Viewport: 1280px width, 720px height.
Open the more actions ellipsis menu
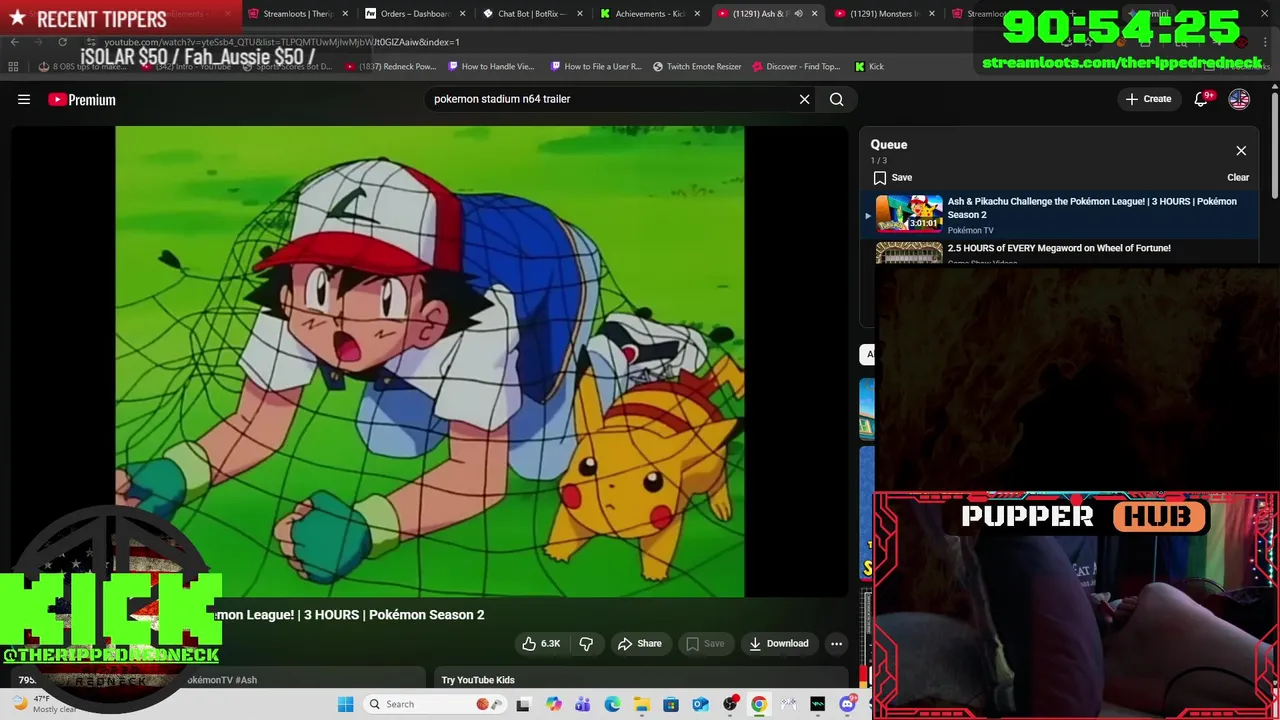(836, 643)
